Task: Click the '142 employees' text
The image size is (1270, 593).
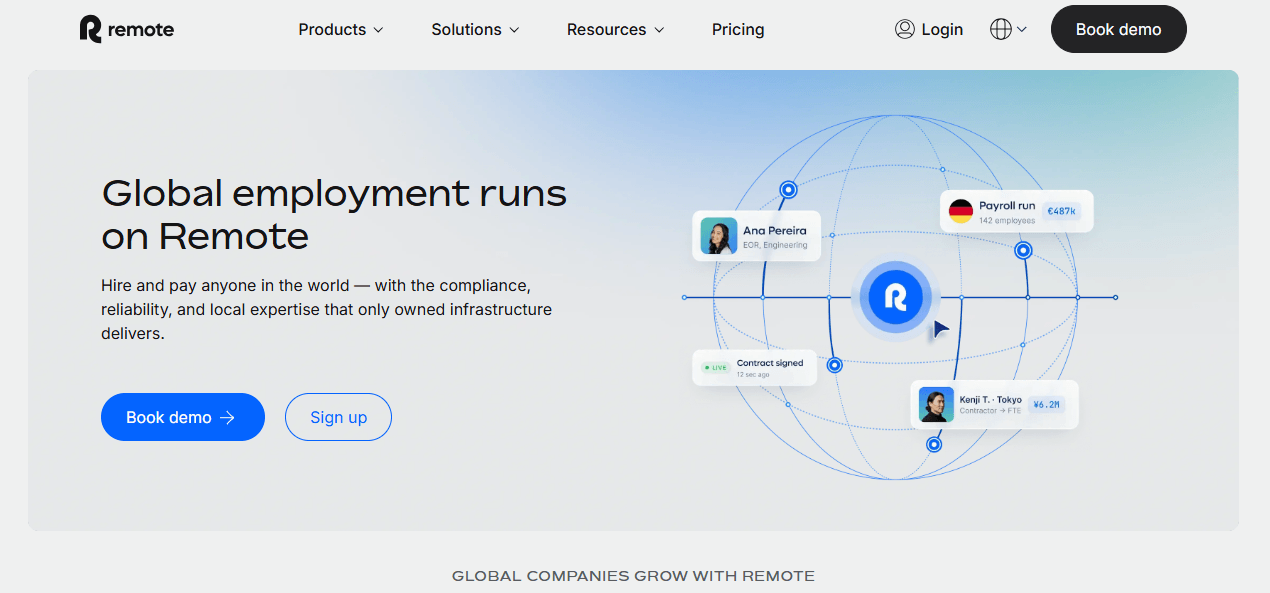Action: pyautogui.click(x=1007, y=220)
